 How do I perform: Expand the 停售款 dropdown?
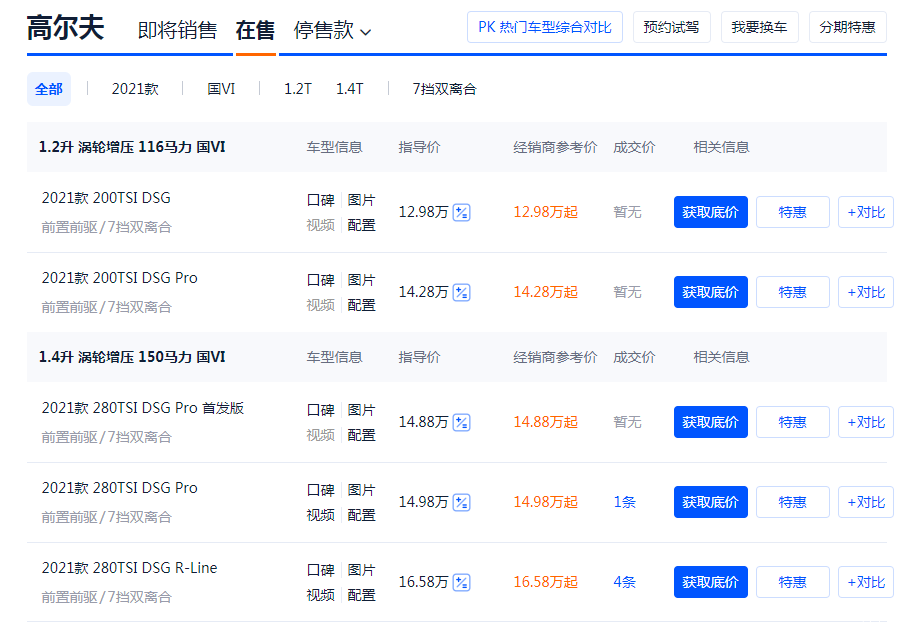coord(332,31)
